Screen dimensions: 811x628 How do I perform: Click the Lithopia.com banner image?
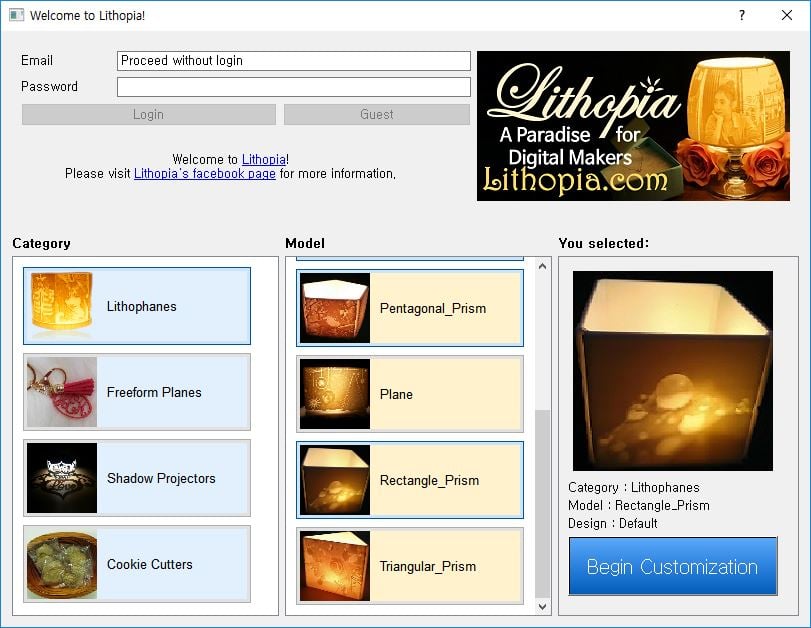[x=633, y=126]
